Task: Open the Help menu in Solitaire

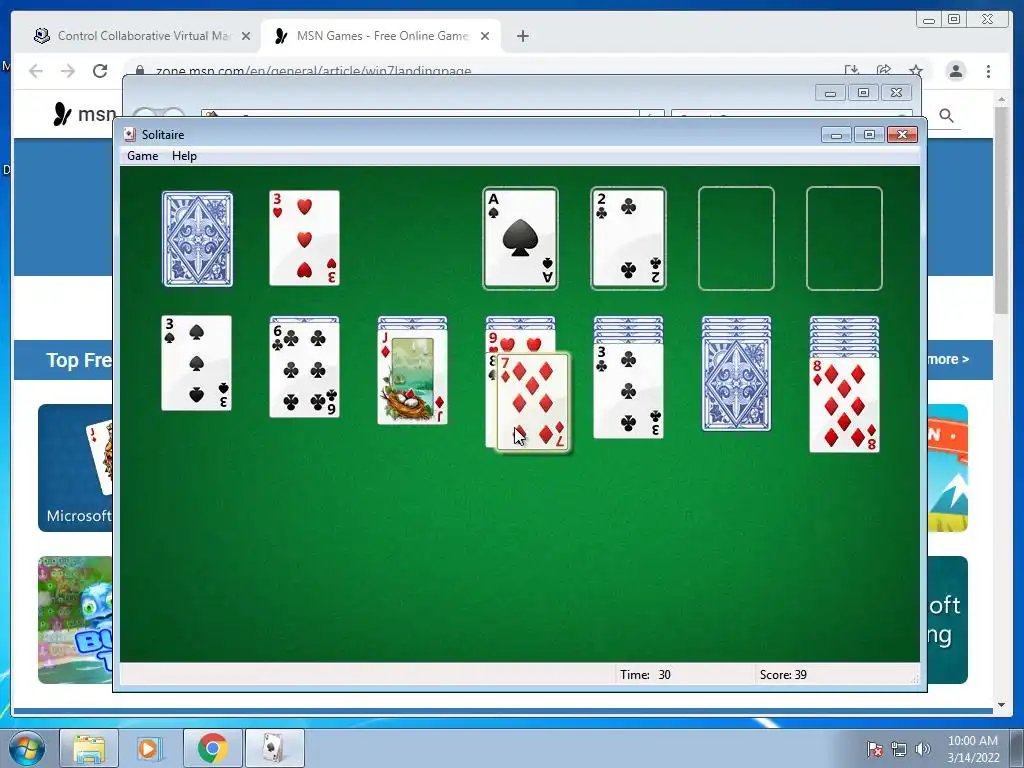Action: (x=184, y=156)
